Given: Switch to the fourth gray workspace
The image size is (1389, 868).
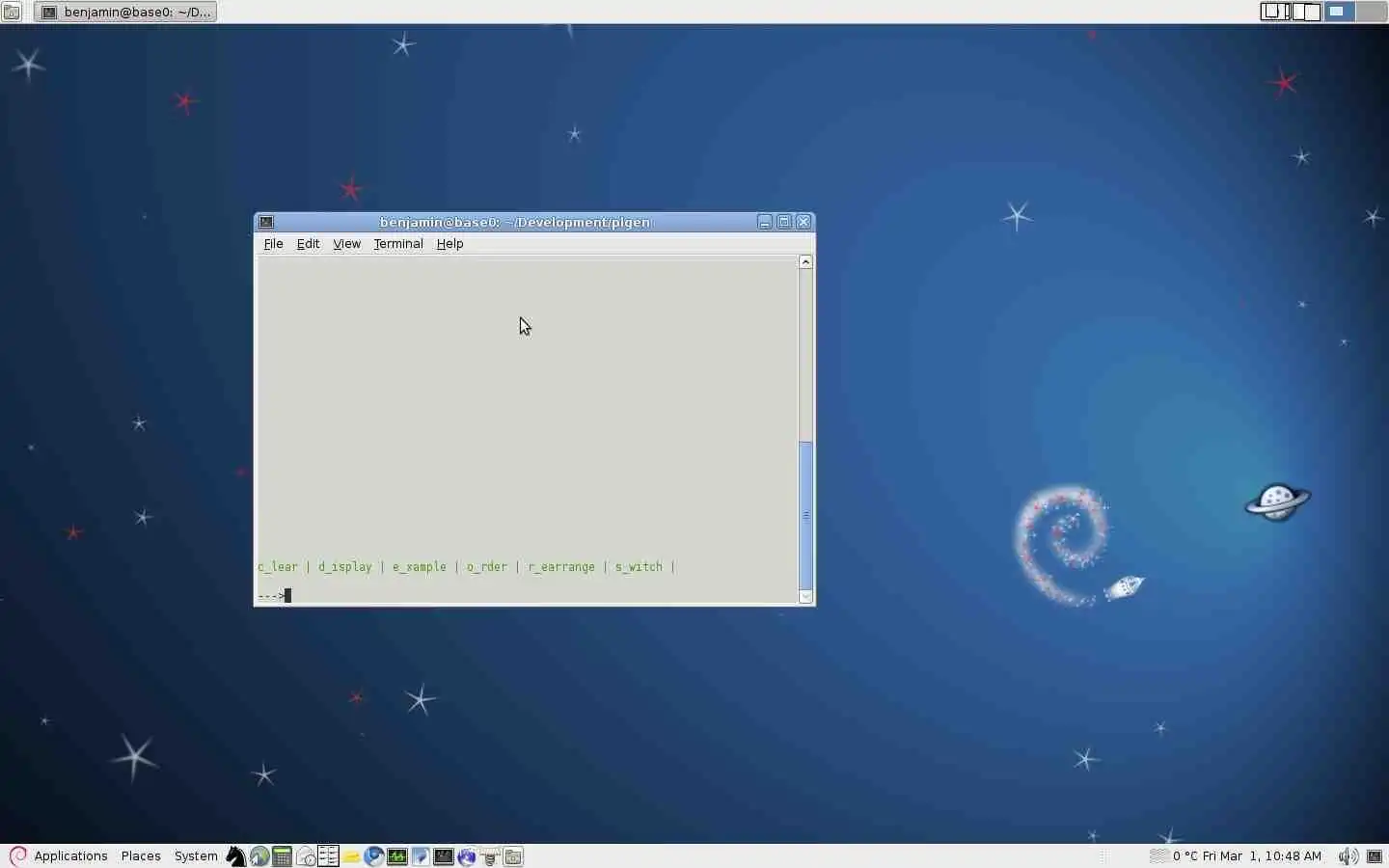Looking at the screenshot, I should (x=1371, y=12).
